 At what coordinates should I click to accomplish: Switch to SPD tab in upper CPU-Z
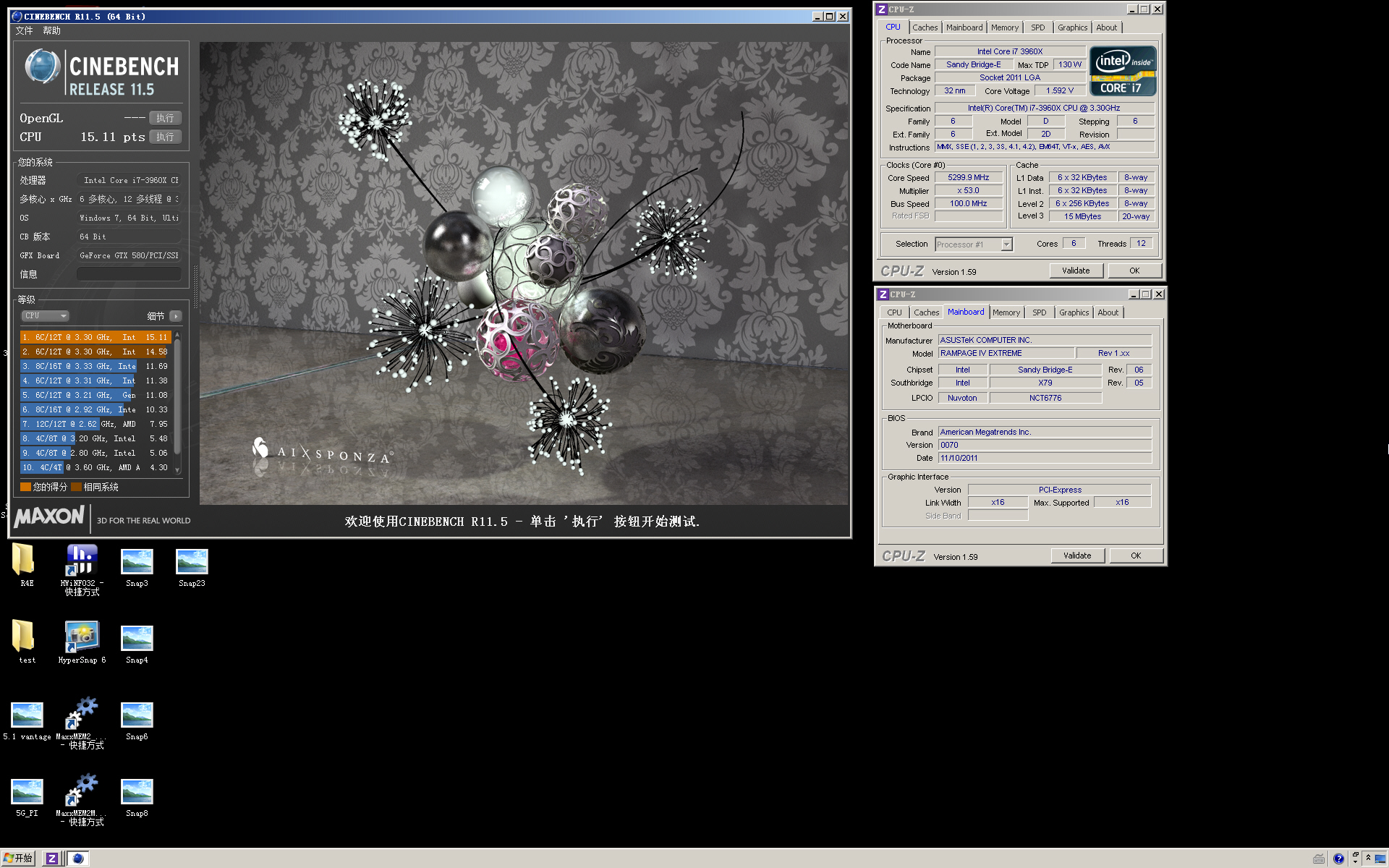(x=1038, y=27)
